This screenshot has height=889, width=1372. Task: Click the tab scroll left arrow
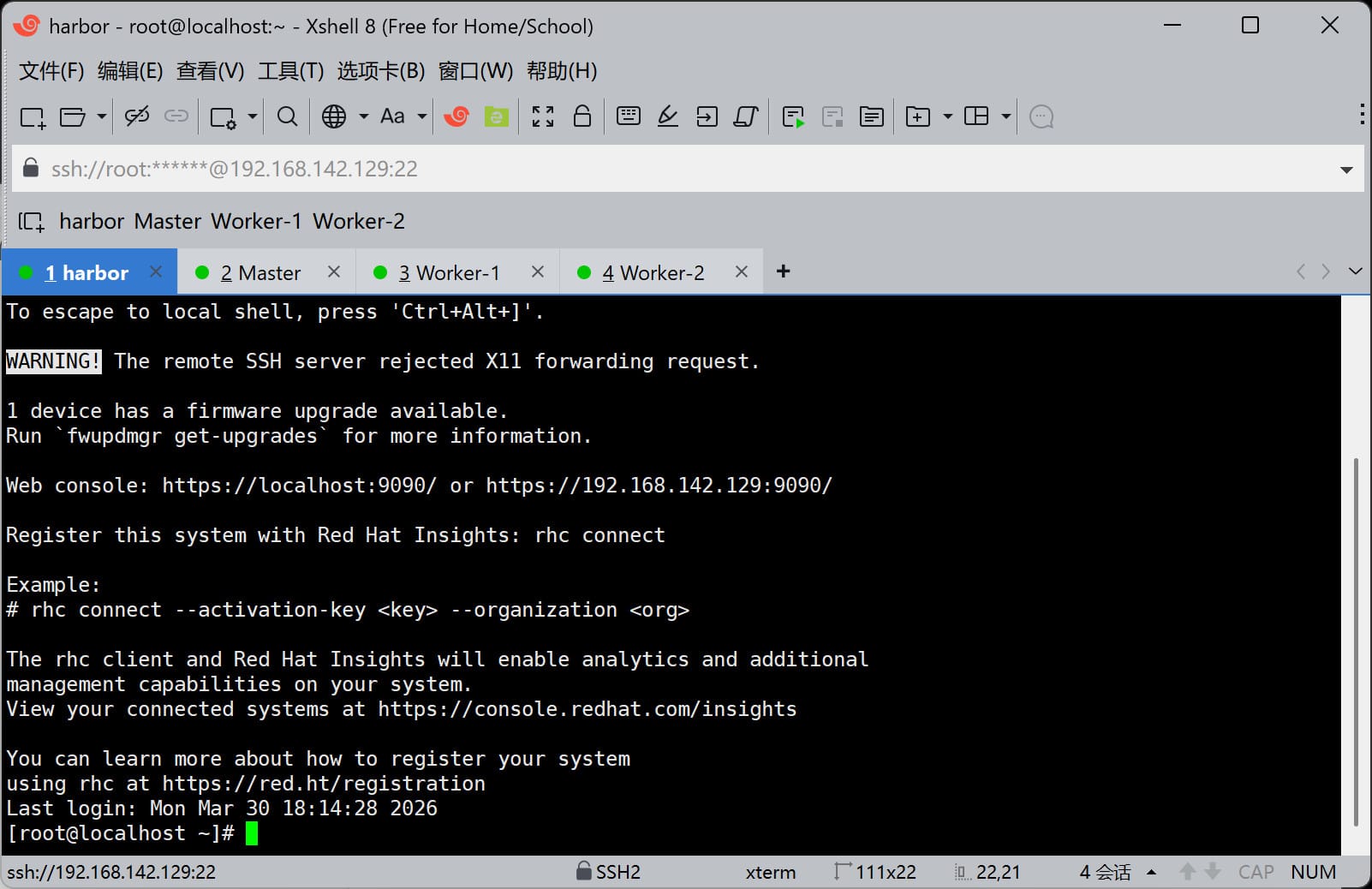point(1301,271)
